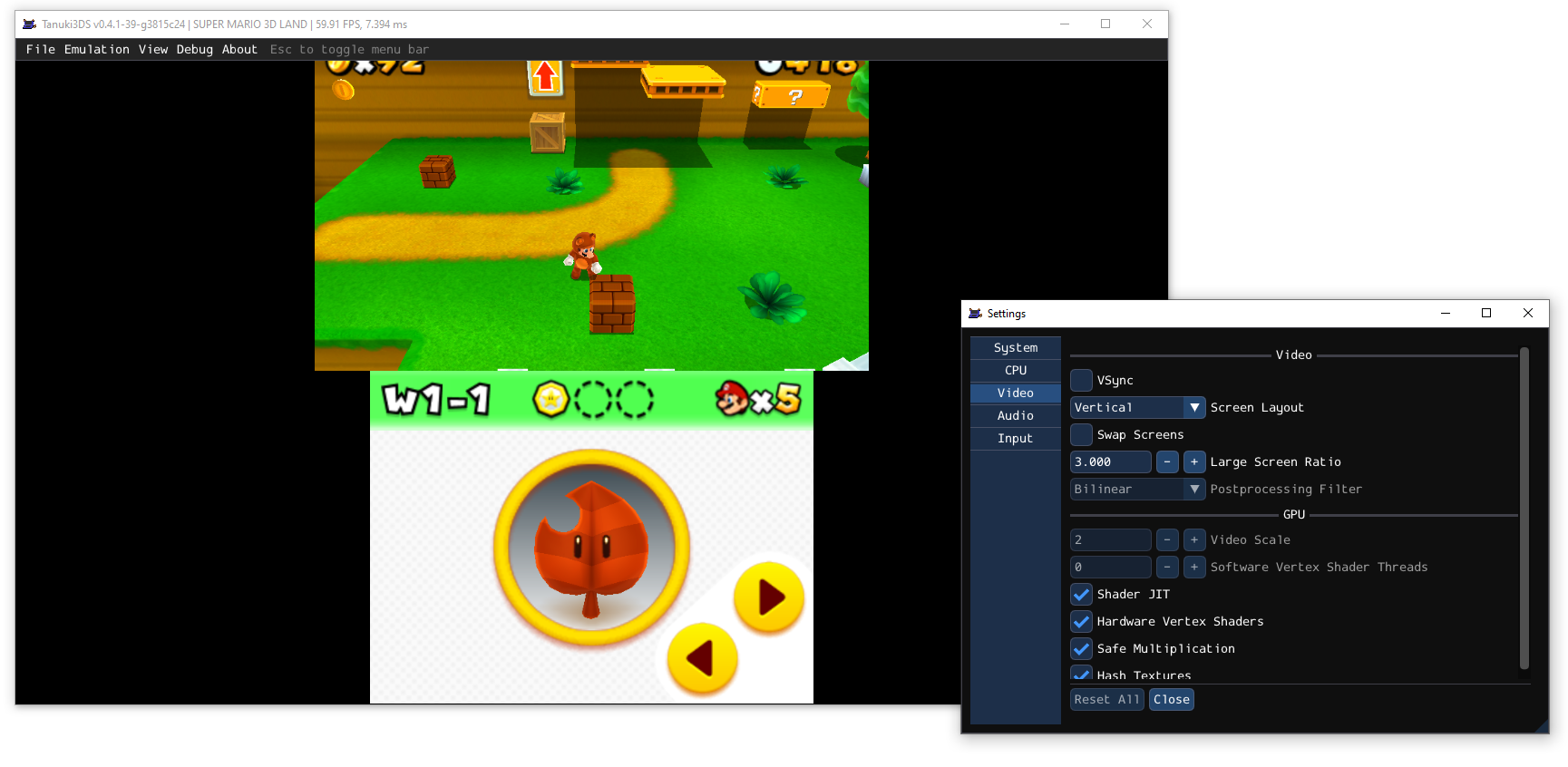Screen dimensions: 1568x767
Task: Open the Debug menu
Action: click(195, 50)
